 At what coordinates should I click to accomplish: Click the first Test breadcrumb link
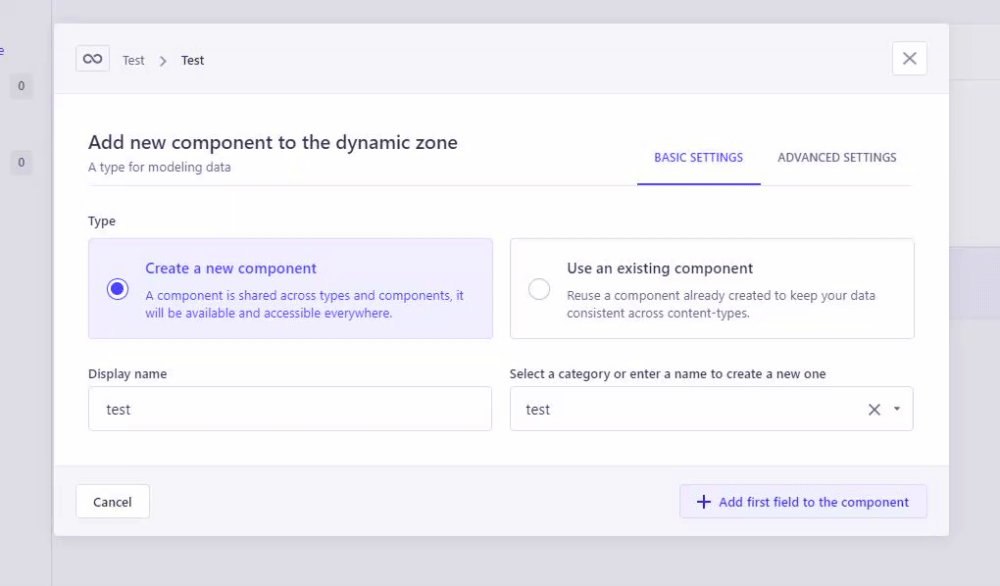(x=133, y=59)
